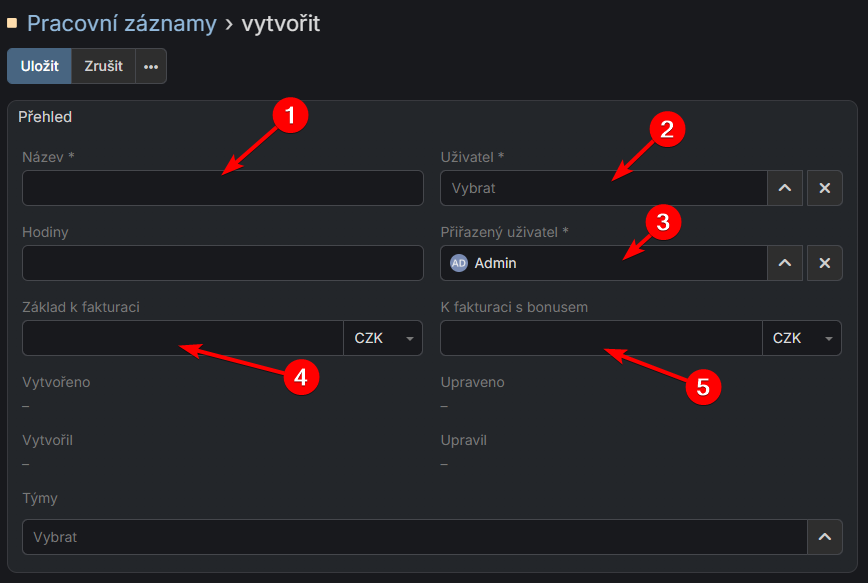The image size is (868, 583).
Task: Click the Přehled panel header
Action: tap(43, 116)
